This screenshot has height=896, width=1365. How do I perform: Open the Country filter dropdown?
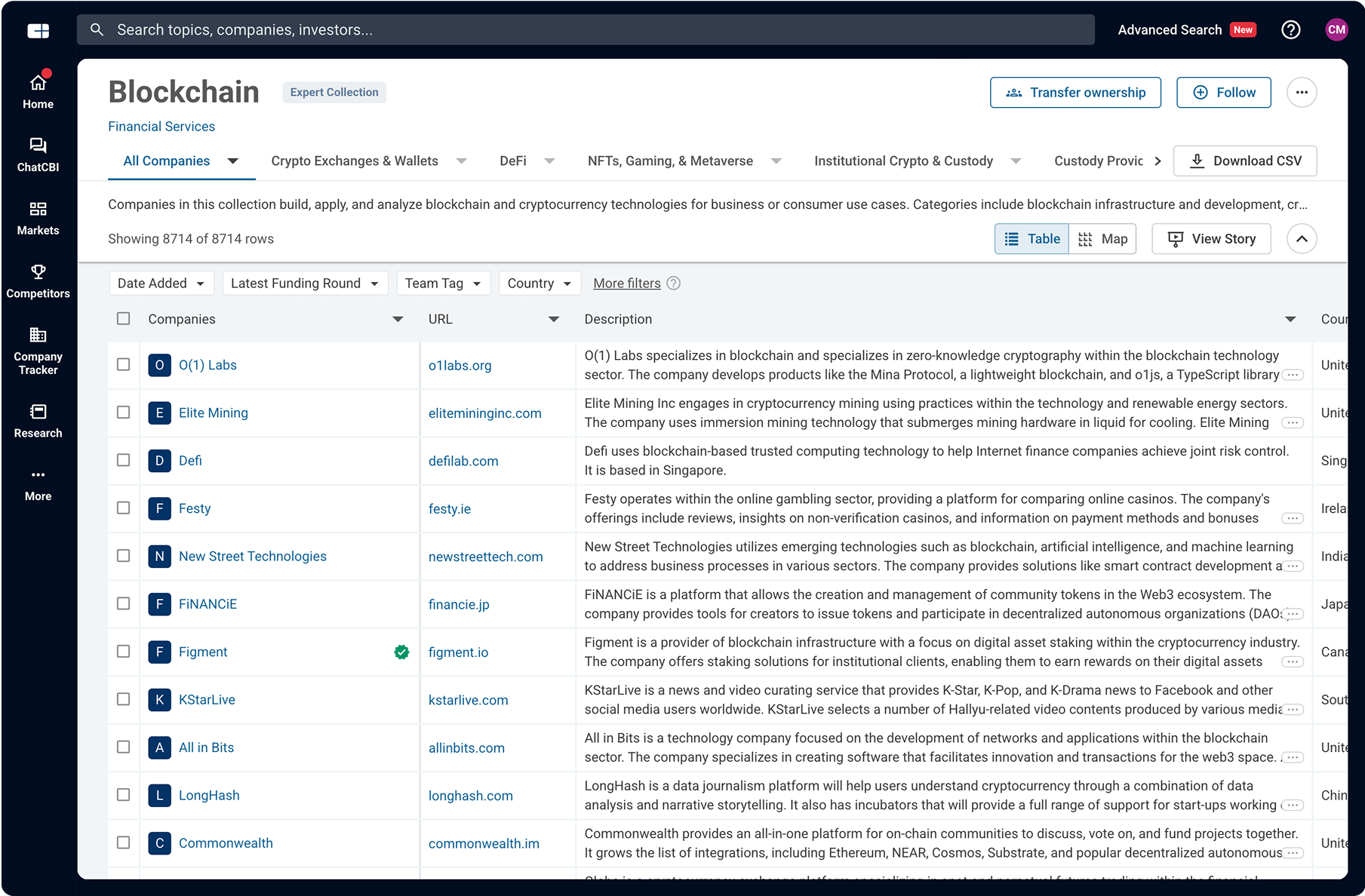click(x=539, y=284)
